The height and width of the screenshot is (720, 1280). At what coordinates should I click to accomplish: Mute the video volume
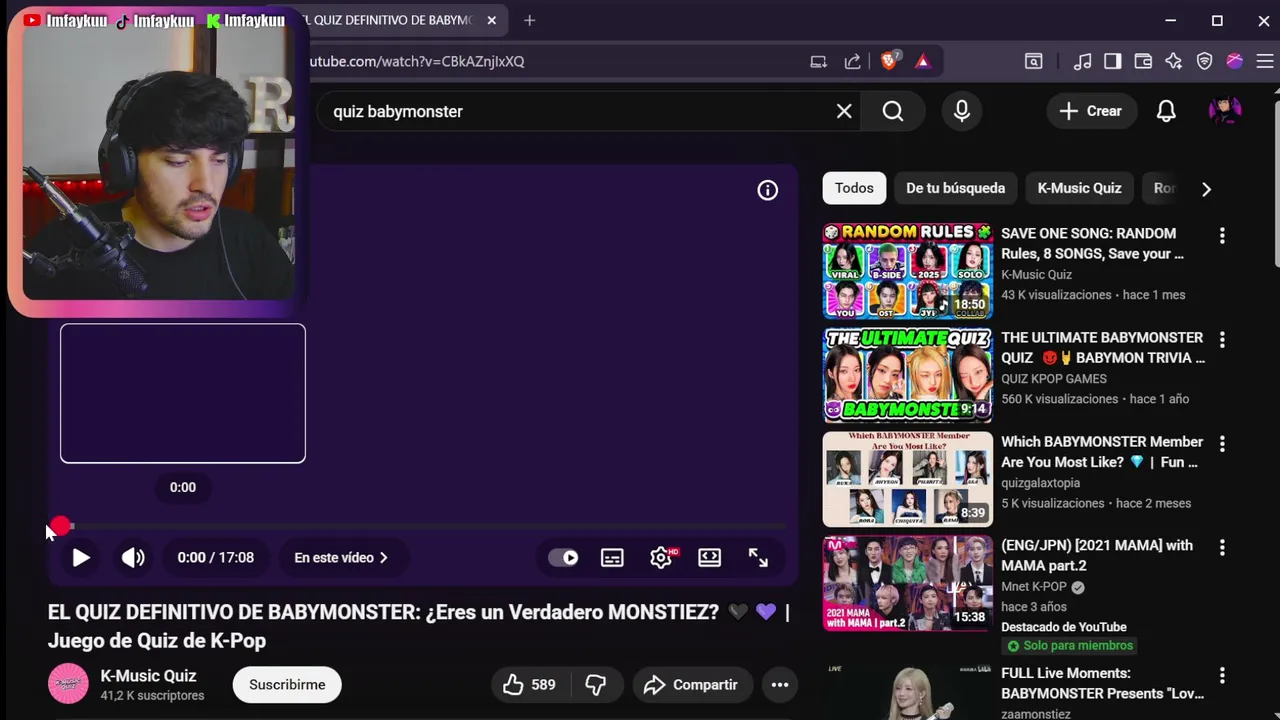click(x=133, y=558)
